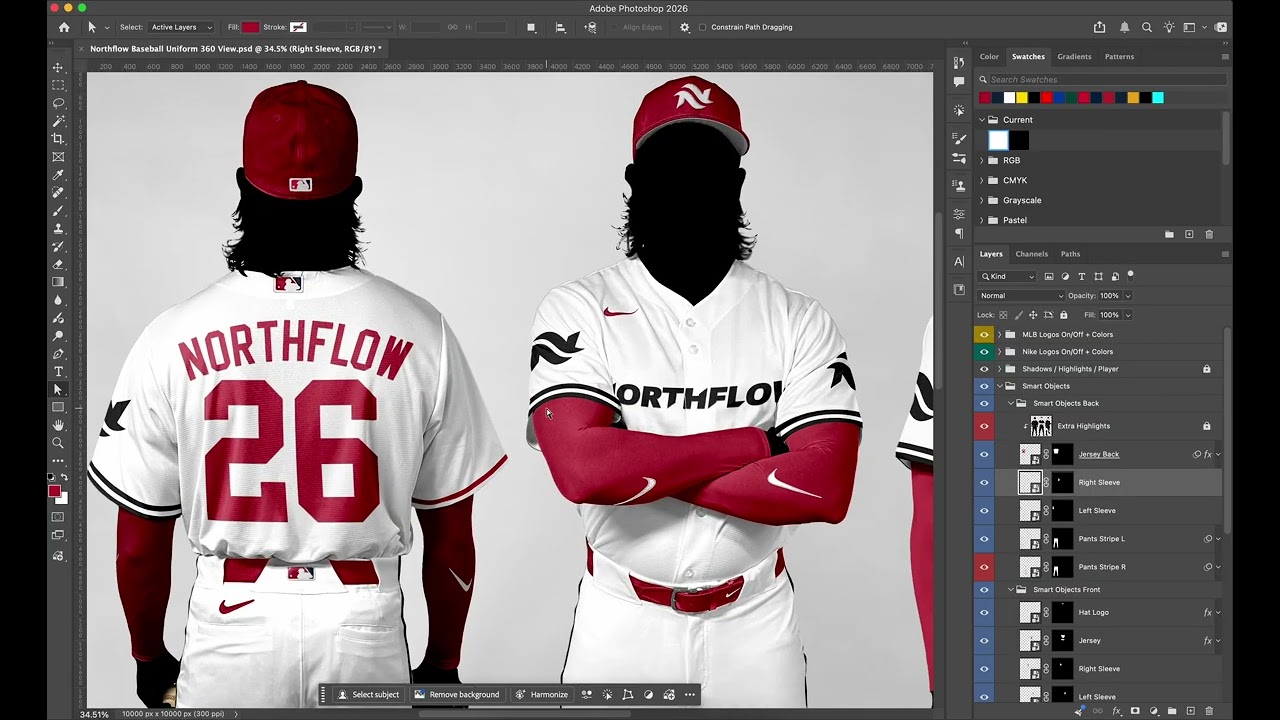Click the red foreground color swatch
Screen dimensions: 1280x720
pos(54,491)
